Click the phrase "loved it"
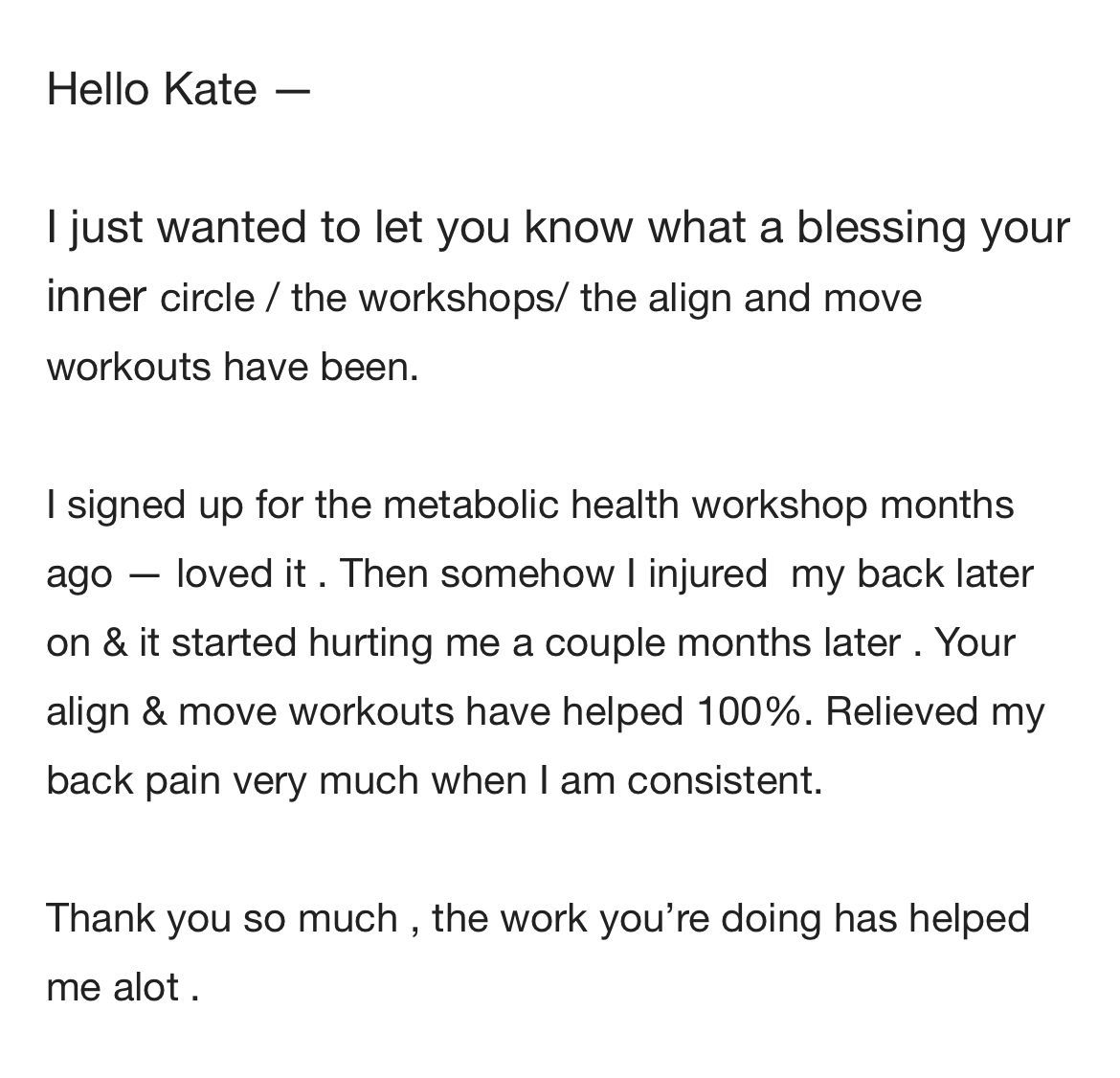Image resolution: width=1120 pixels, height=1078 pixels. coord(241,573)
